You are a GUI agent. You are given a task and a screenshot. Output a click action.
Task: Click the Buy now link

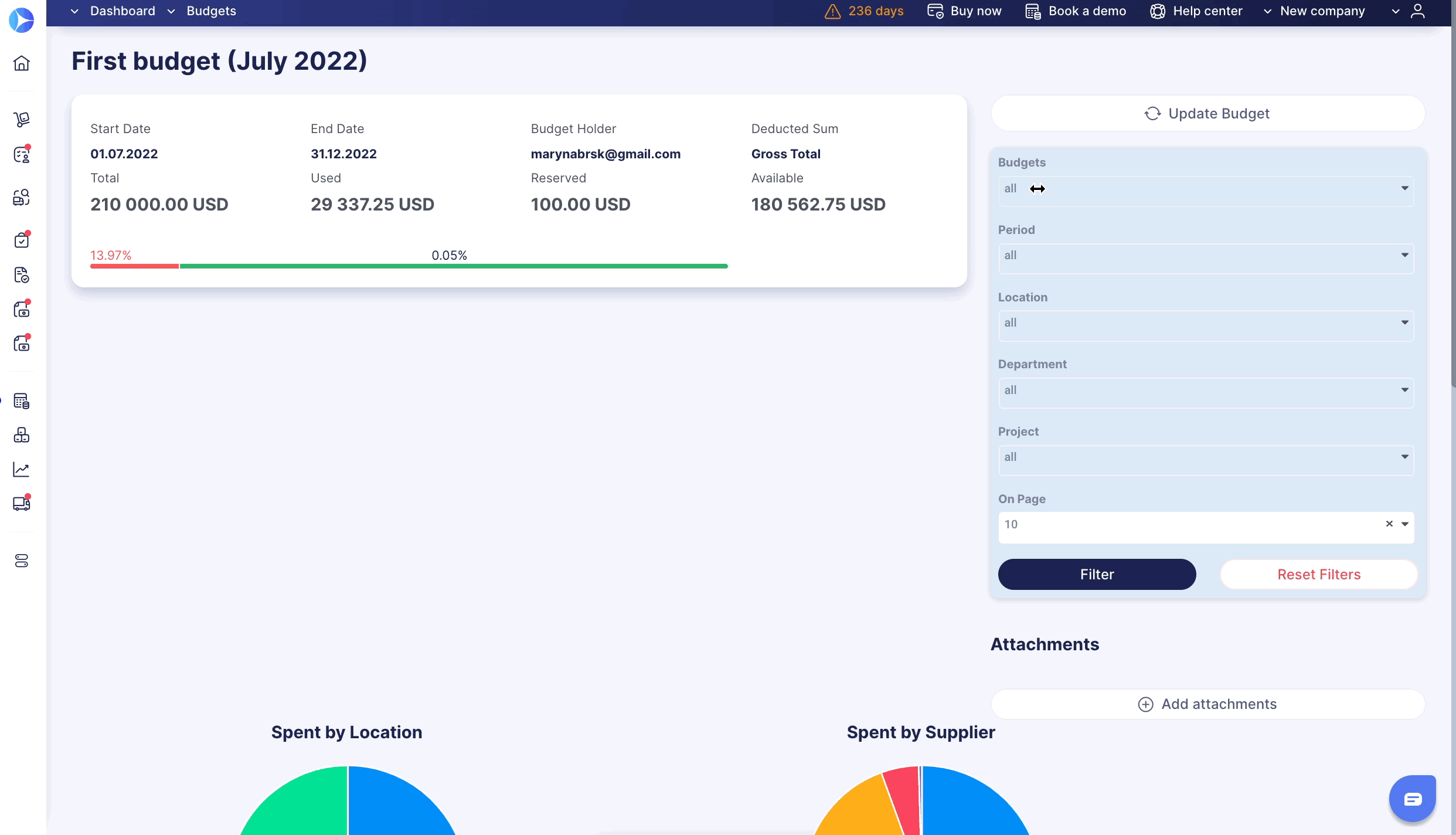point(976,11)
